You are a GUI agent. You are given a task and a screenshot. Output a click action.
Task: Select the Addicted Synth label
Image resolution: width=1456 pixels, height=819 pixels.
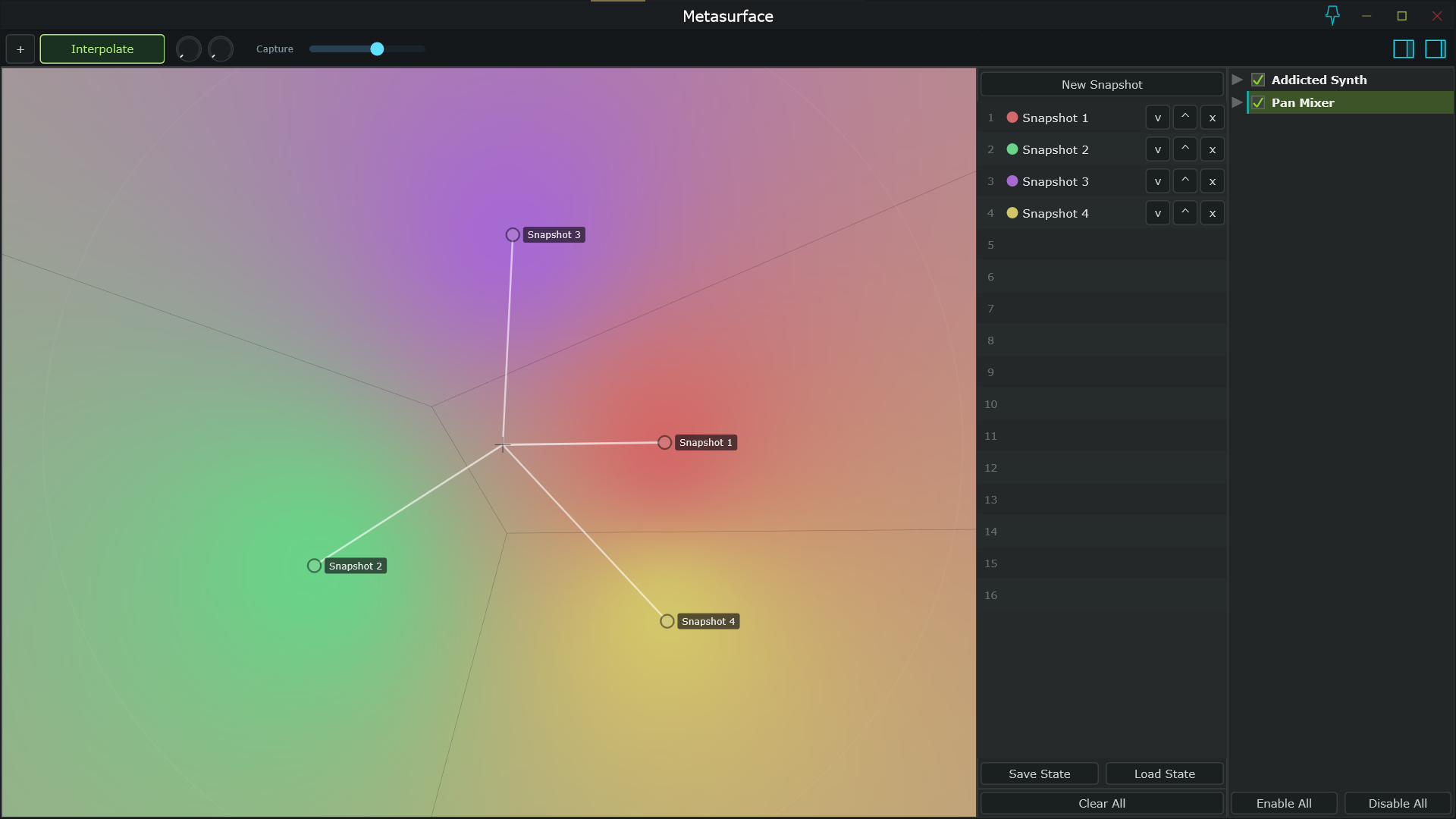[1319, 80]
